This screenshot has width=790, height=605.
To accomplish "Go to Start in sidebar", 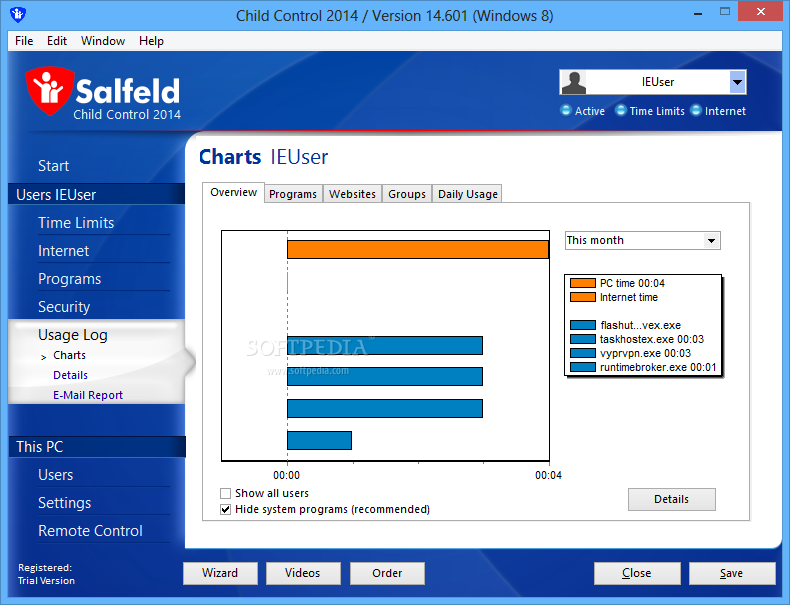I will [53, 166].
